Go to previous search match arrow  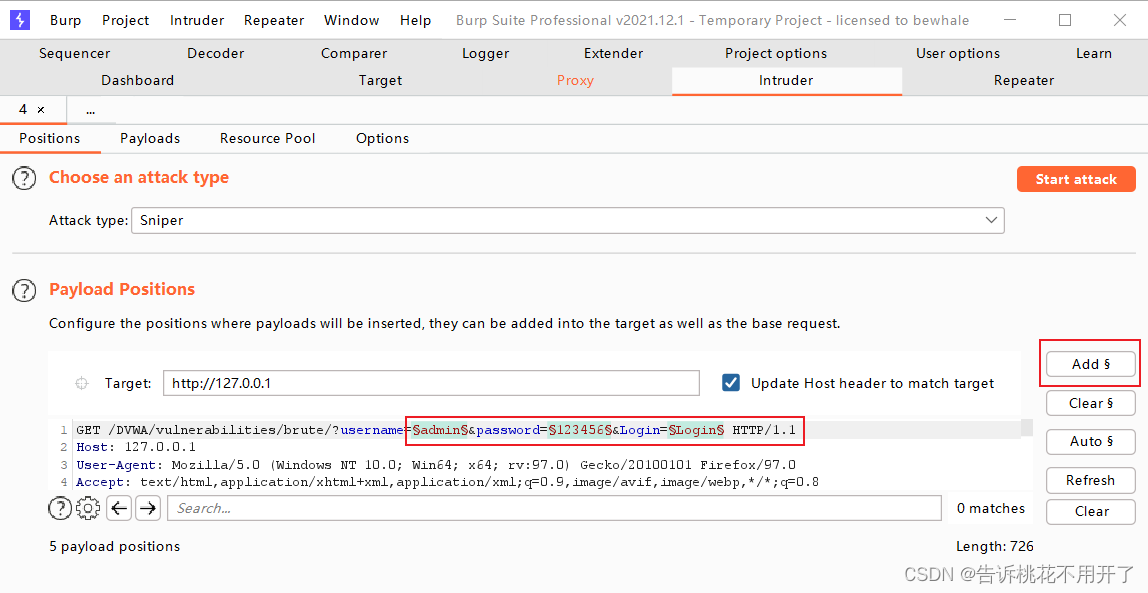(119, 507)
